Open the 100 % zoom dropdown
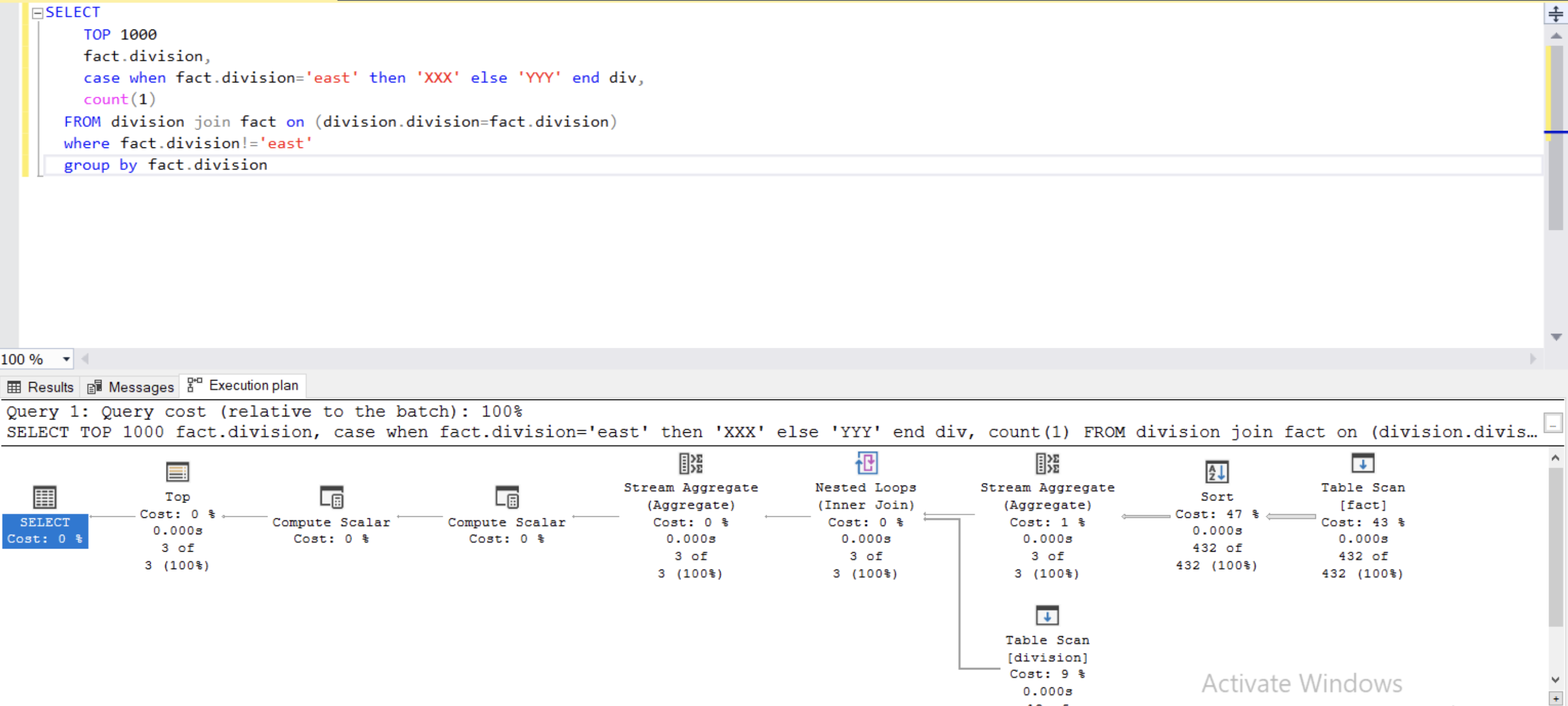1568x706 pixels. tap(67, 359)
